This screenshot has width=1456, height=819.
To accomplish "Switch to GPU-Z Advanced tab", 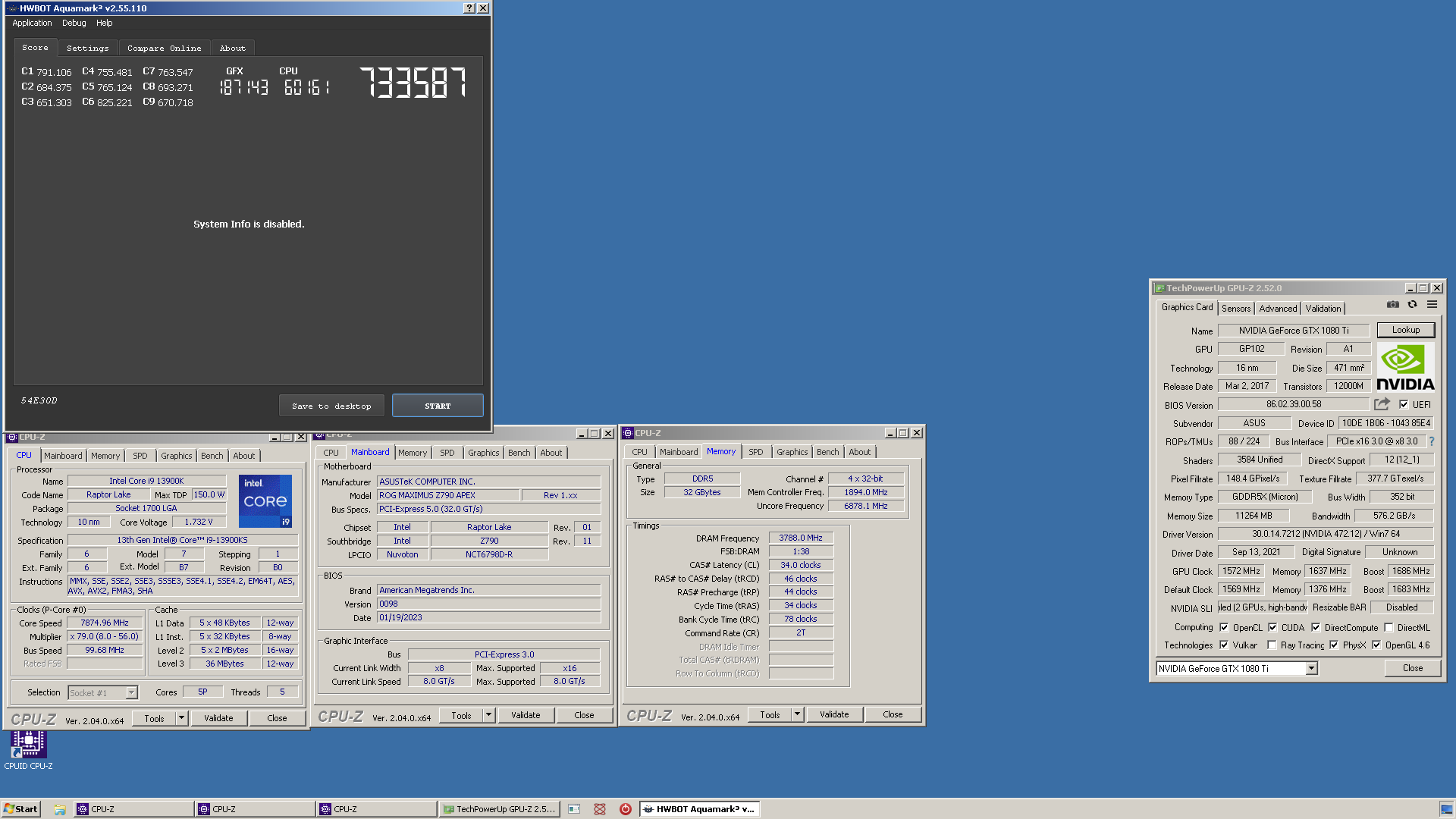I will point(1278,309).
